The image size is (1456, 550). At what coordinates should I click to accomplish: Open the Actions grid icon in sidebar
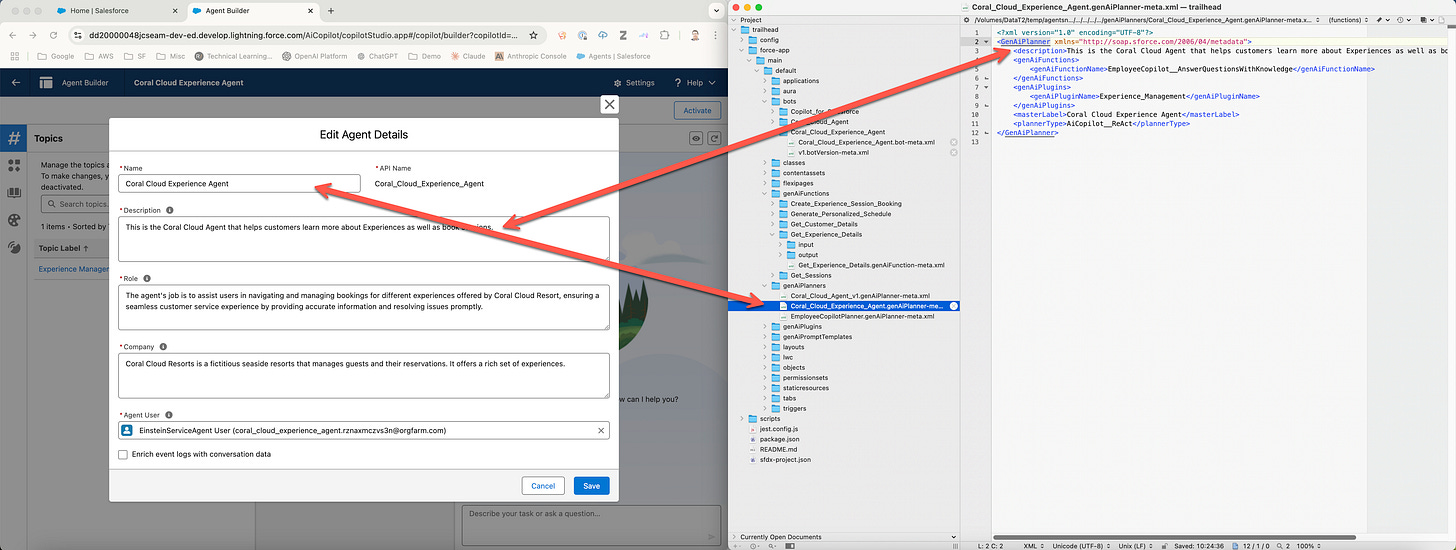click(13, 166)
